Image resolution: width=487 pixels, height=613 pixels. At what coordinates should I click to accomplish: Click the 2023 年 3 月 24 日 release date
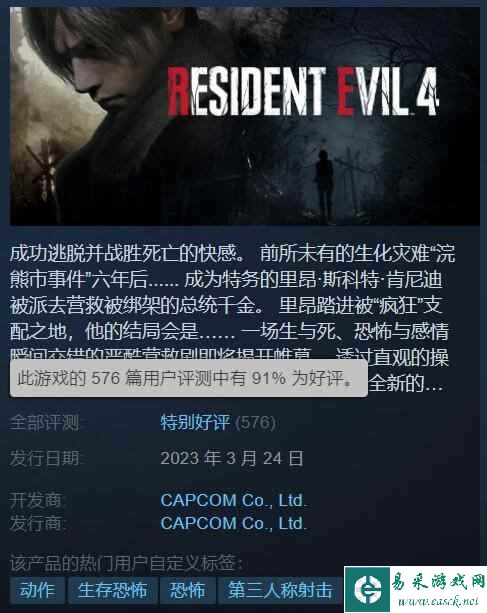click(x=232, y=458)
